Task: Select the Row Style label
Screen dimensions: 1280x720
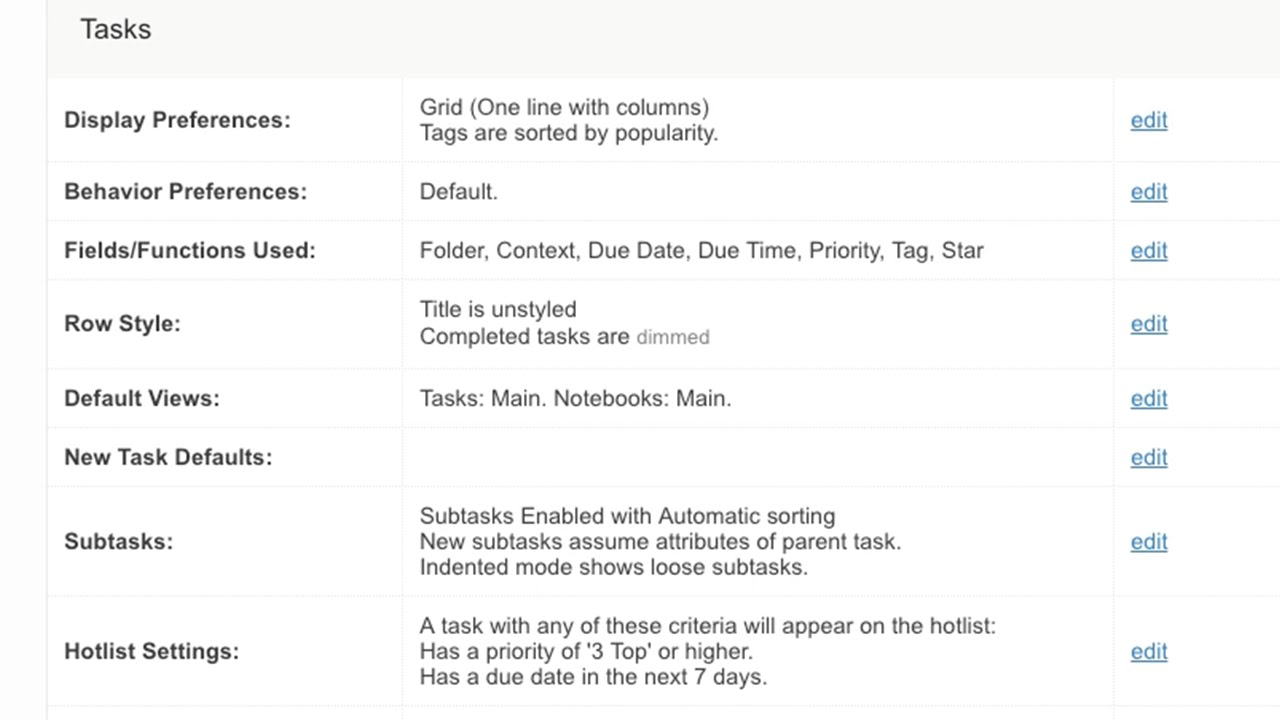Action: (x=122, y=324)
